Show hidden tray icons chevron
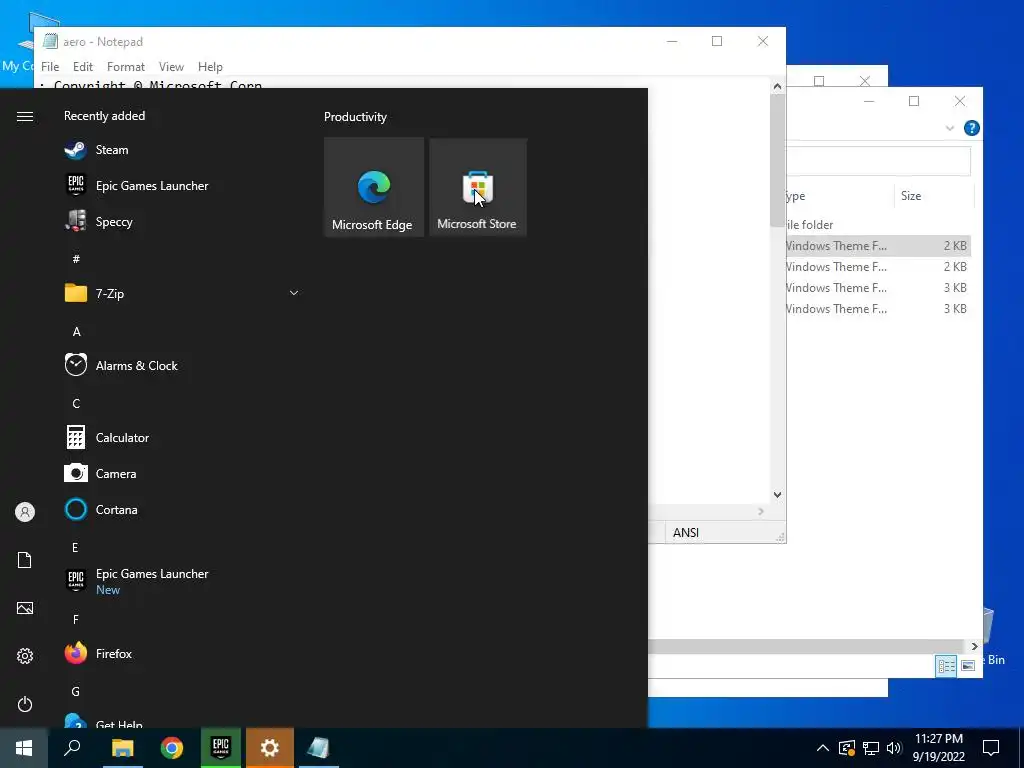This screenshot has width=1024, height=768. (823, 748)
